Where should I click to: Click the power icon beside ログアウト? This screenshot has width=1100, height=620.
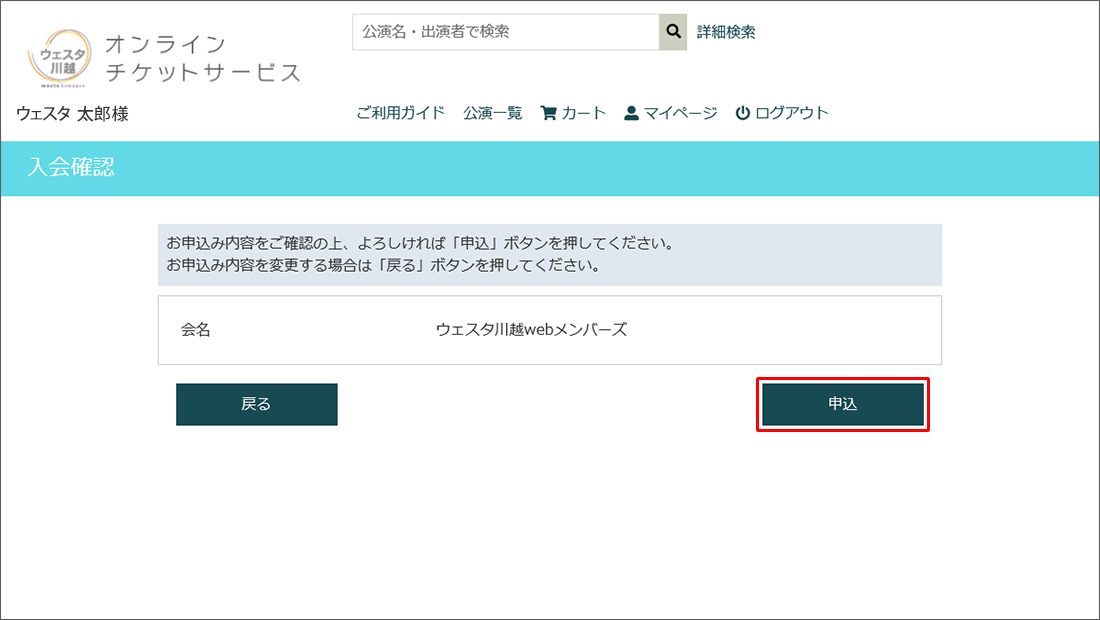point(742,113)
